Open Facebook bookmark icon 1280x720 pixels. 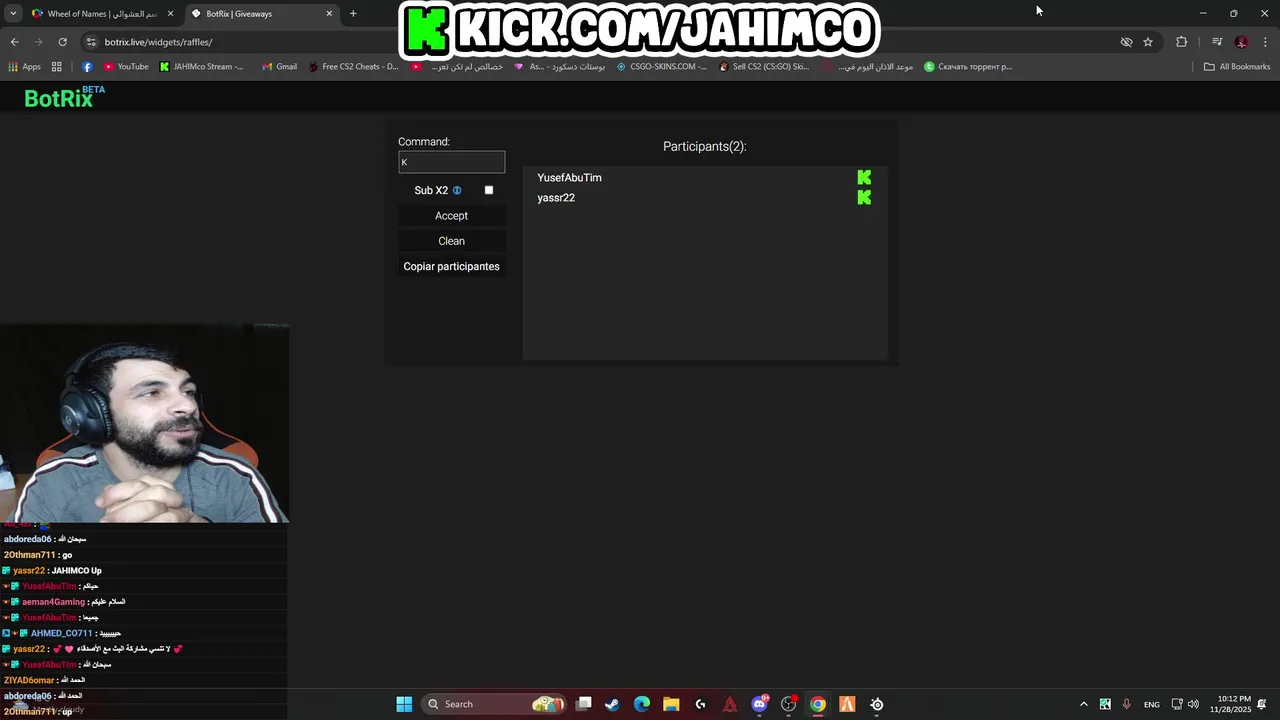(x=87, y=67)
